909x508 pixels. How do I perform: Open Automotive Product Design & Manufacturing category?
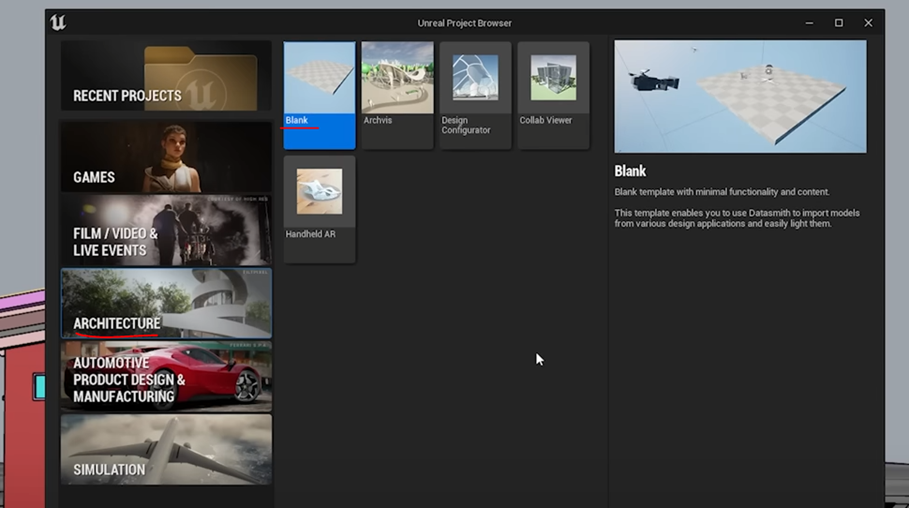[166, 376]
